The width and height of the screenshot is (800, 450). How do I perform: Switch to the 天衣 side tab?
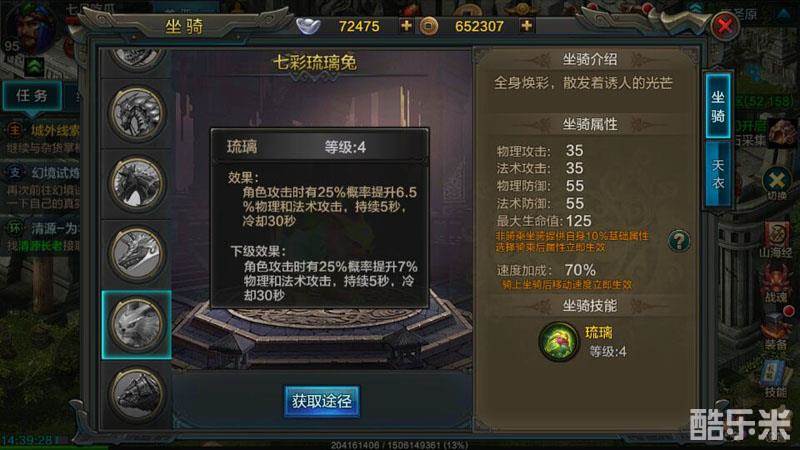point(718,173)
